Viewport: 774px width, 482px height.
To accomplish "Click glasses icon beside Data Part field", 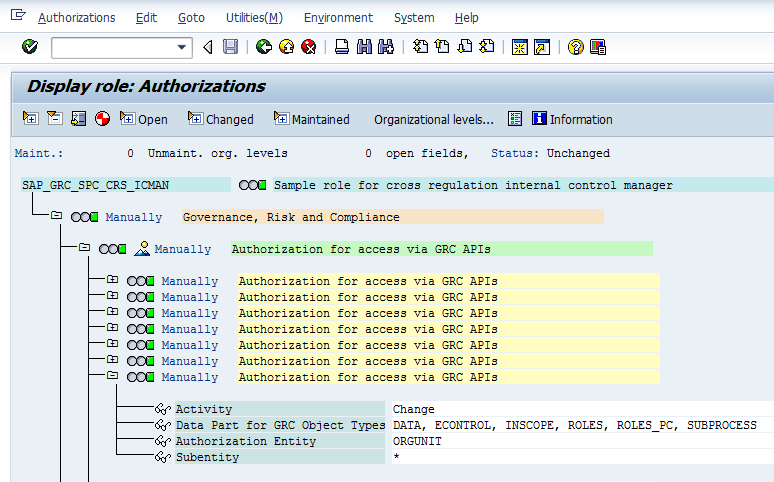I will click(163, 425).
